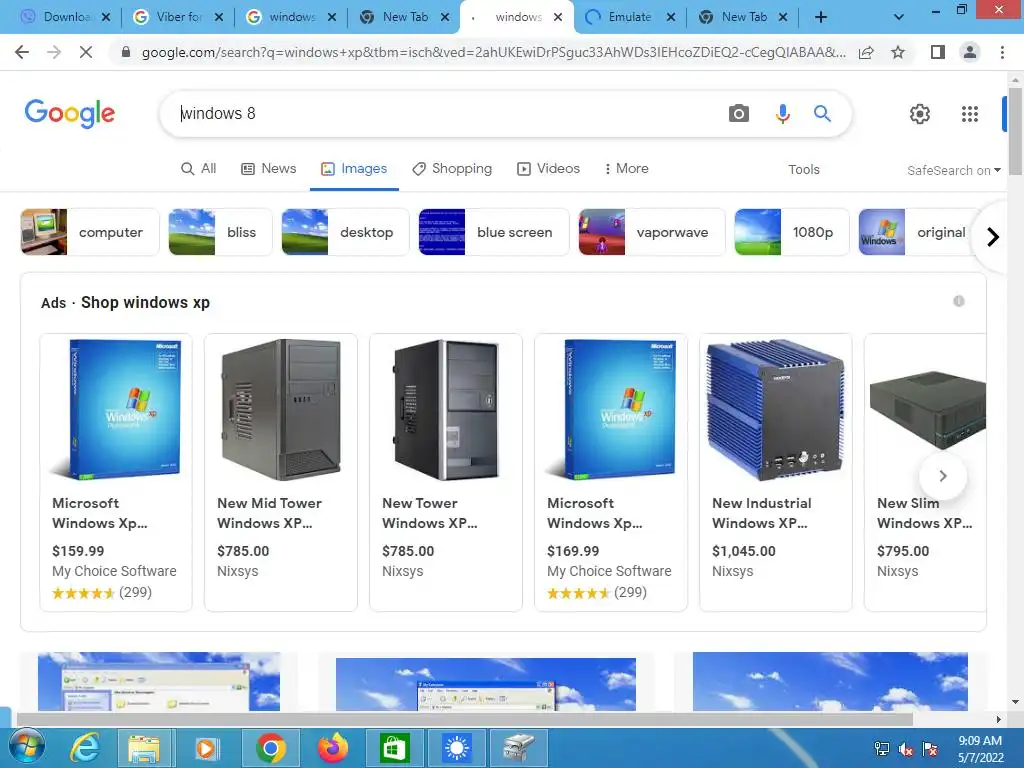Select the Images tab

point(354,168)
